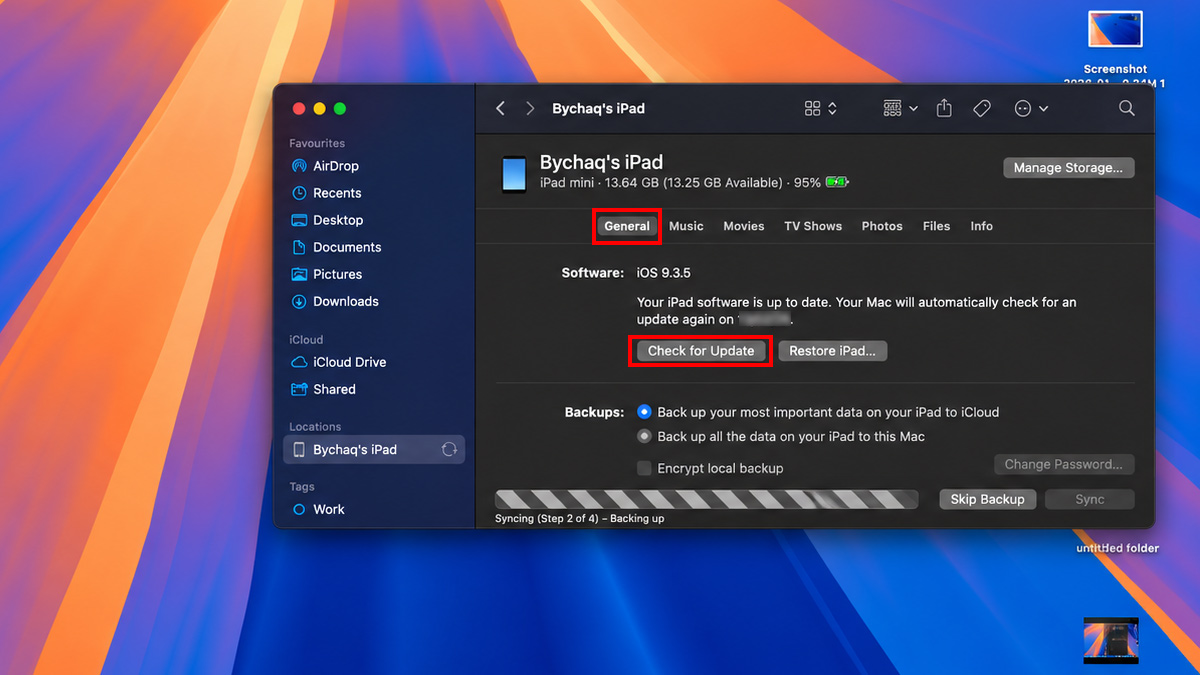Image resolution: width=1200 pixels, height=675 pixels.
Task: Select the "untitled folder" label on the desktop
Action: pos(1118,548)
